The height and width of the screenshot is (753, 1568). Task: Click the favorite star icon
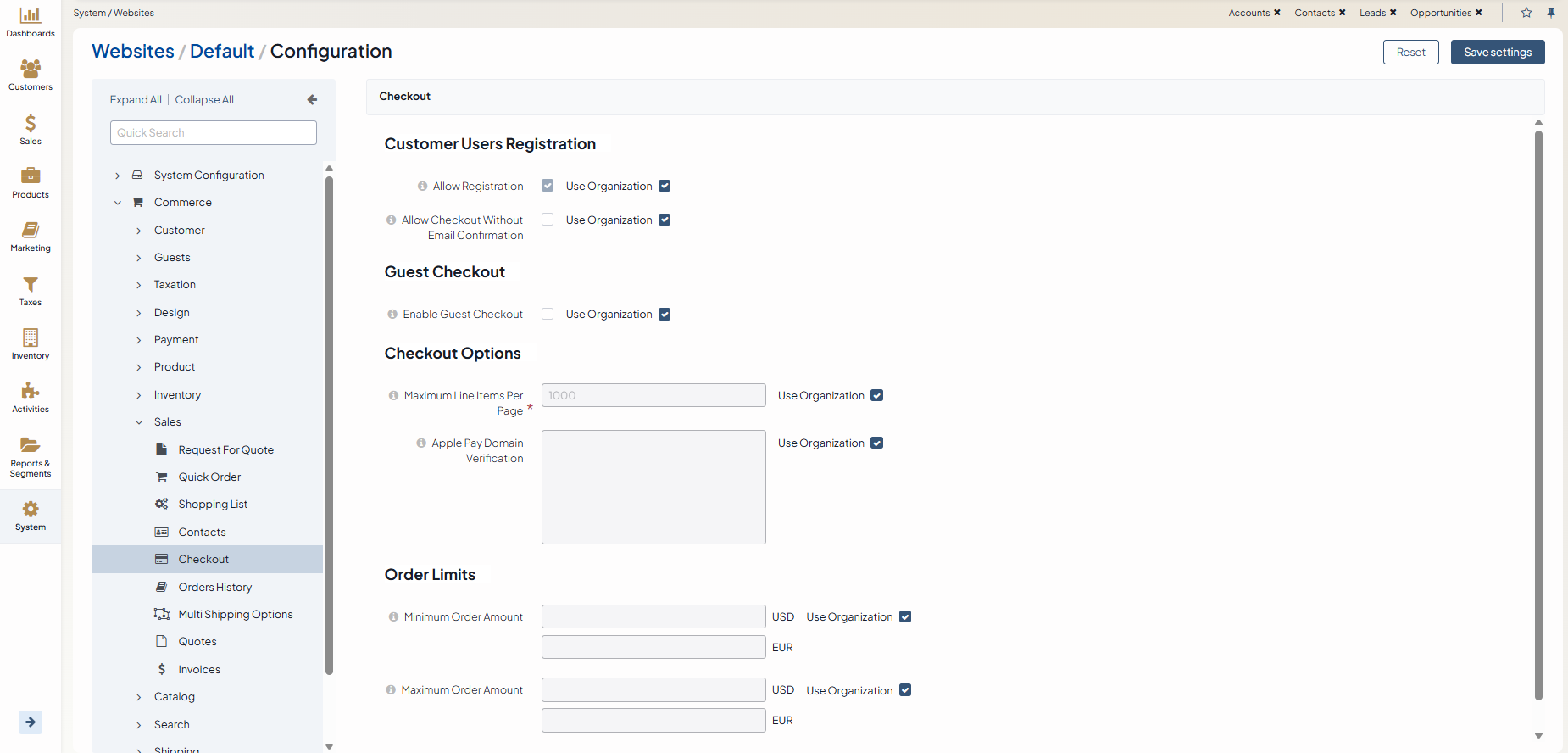(1526, 13)
